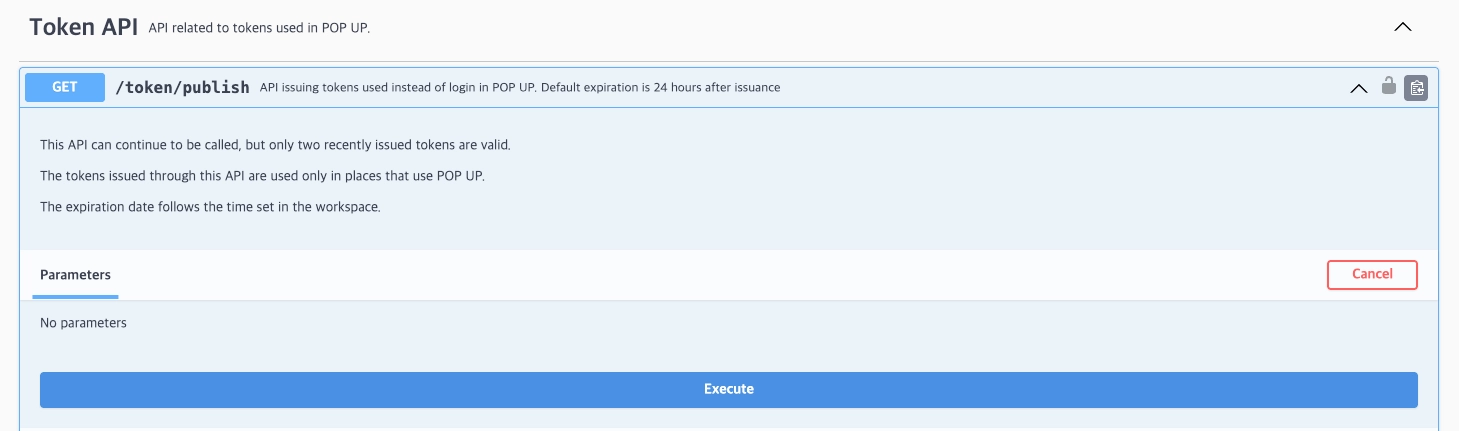This screenshot has width=1459, height=431.
Task: Copy the endpoint path with clipboard icon
Action: [x=1415, y=88]
